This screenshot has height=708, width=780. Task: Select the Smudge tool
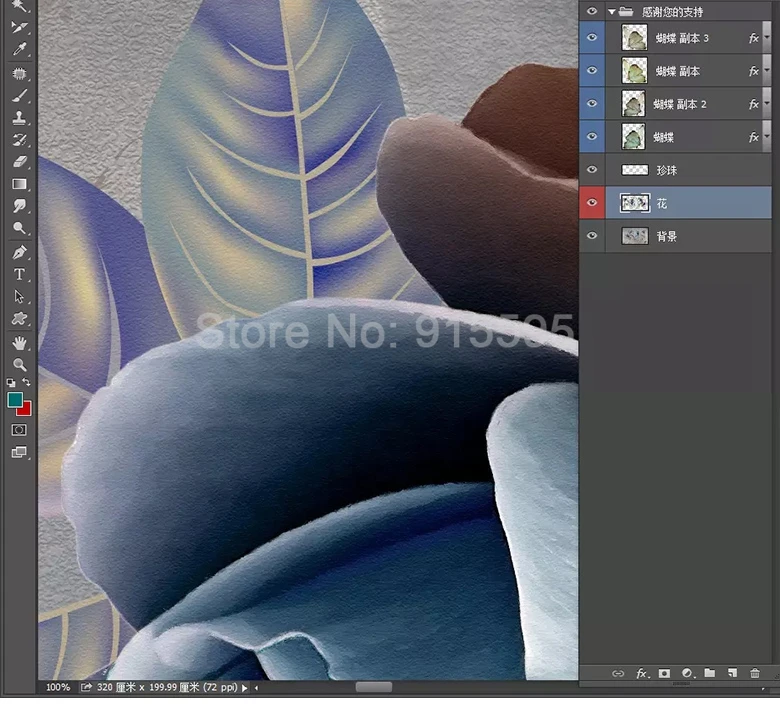(x=19, y=205)
